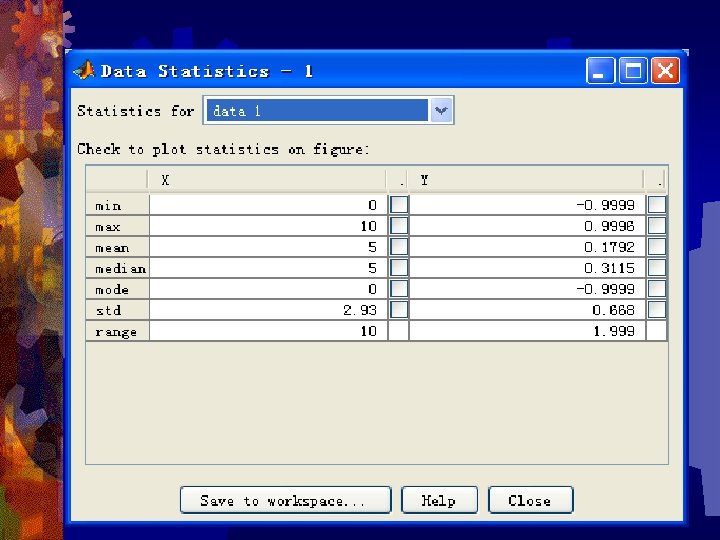Viewport: 720px width, 540px height.
Task: Check the X std plot checkbox
Action: pos(399,310)
